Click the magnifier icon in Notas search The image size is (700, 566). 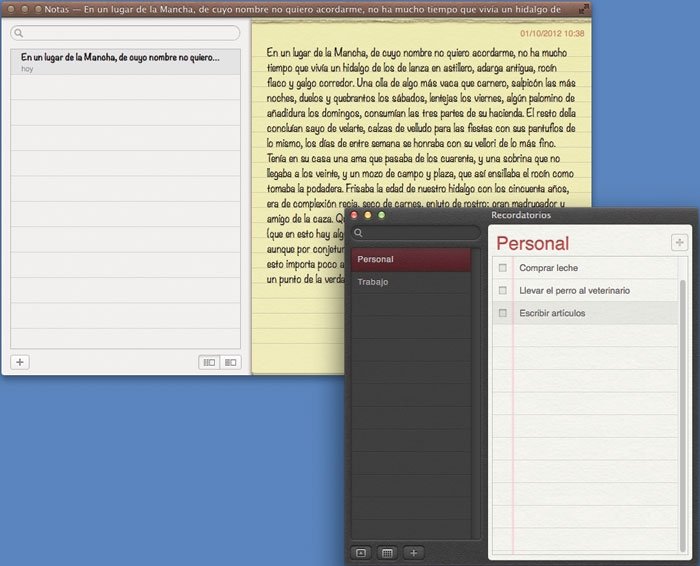(x=18, y=33)
